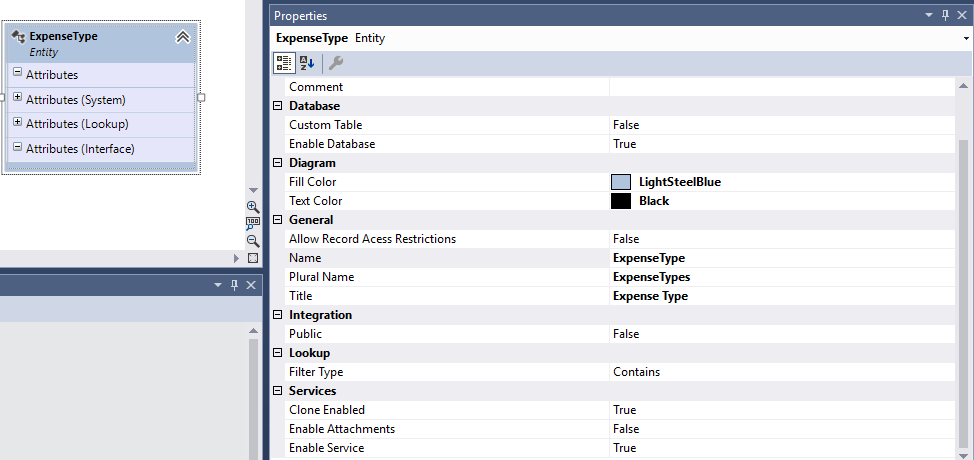Click the Black color name value
Image resolution: width=974 pixels, height=460 pixels.
(654, 201)
